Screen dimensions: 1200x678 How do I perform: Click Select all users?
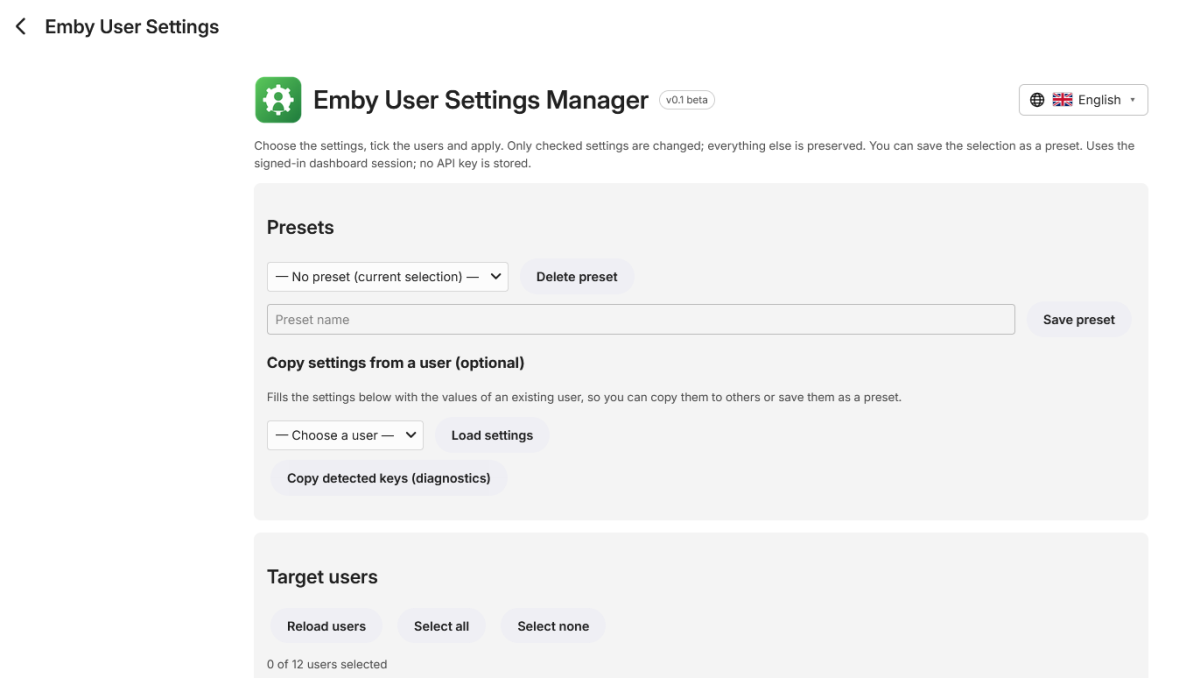coord(441,626)
